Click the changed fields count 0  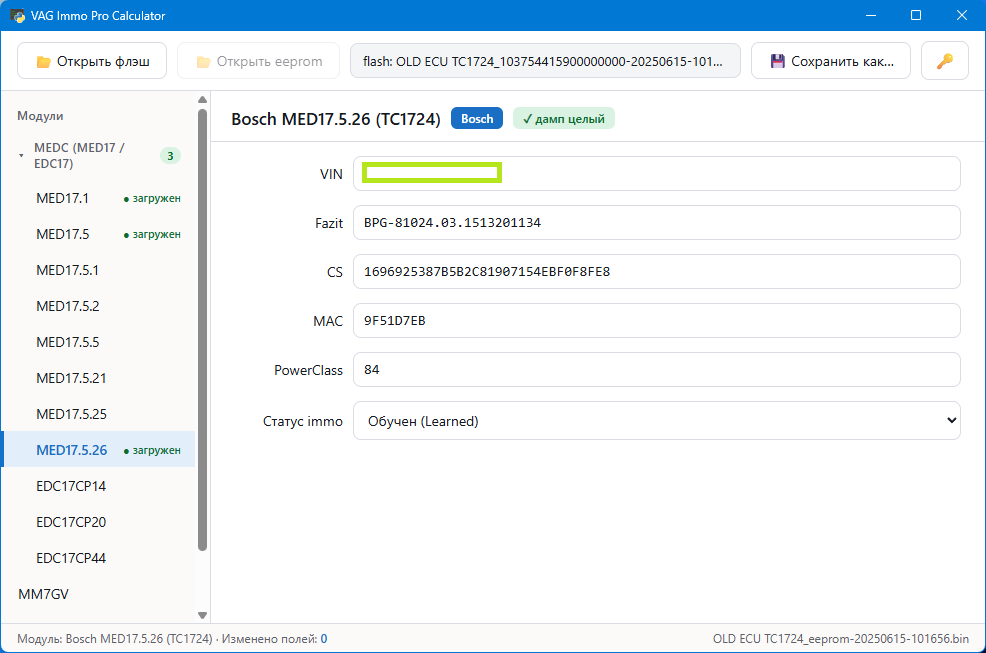point(324,639)
